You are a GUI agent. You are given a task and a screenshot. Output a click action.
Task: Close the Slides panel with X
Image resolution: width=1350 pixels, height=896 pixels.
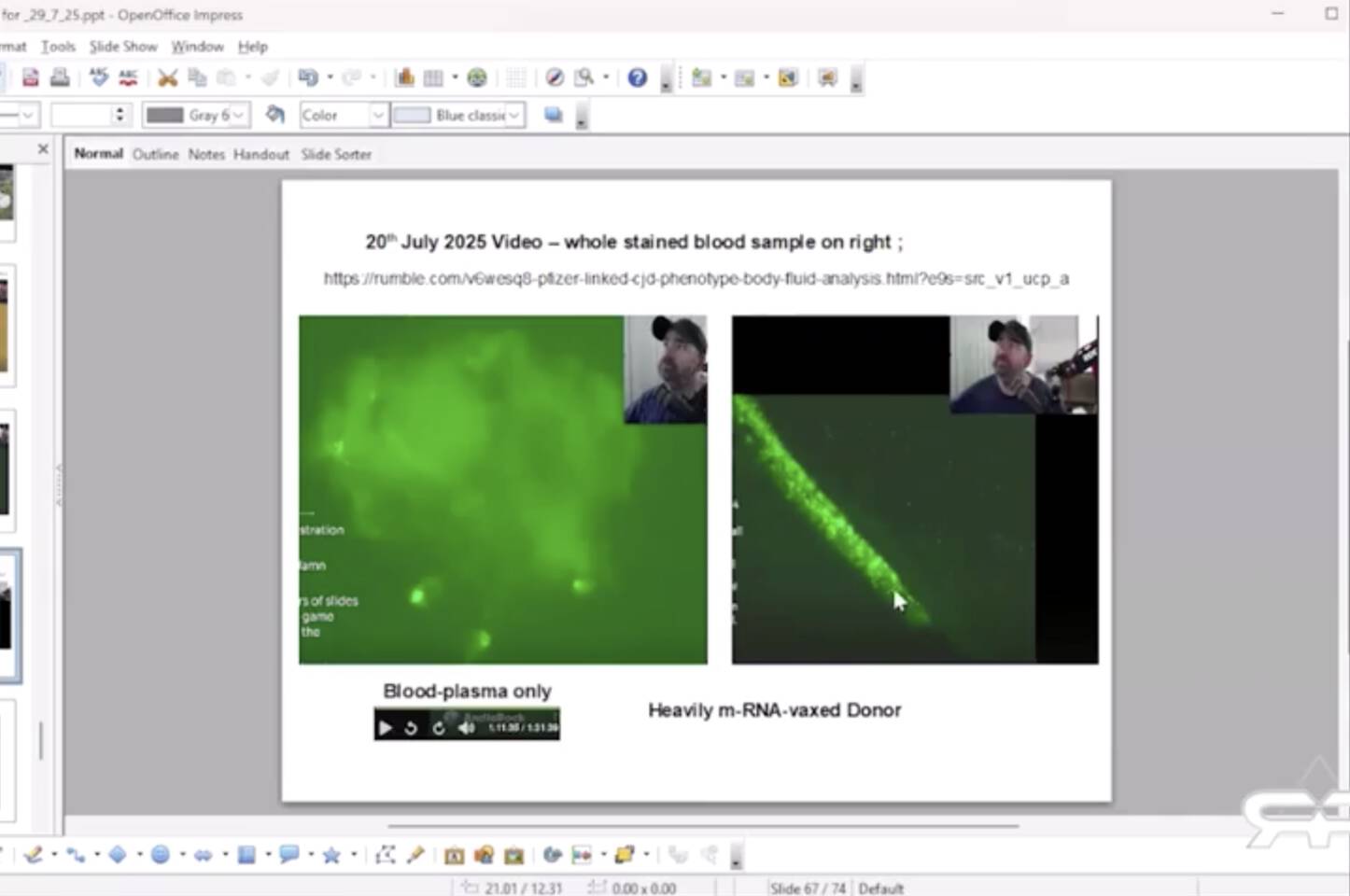pyautogui.click(x=43, y=148)
